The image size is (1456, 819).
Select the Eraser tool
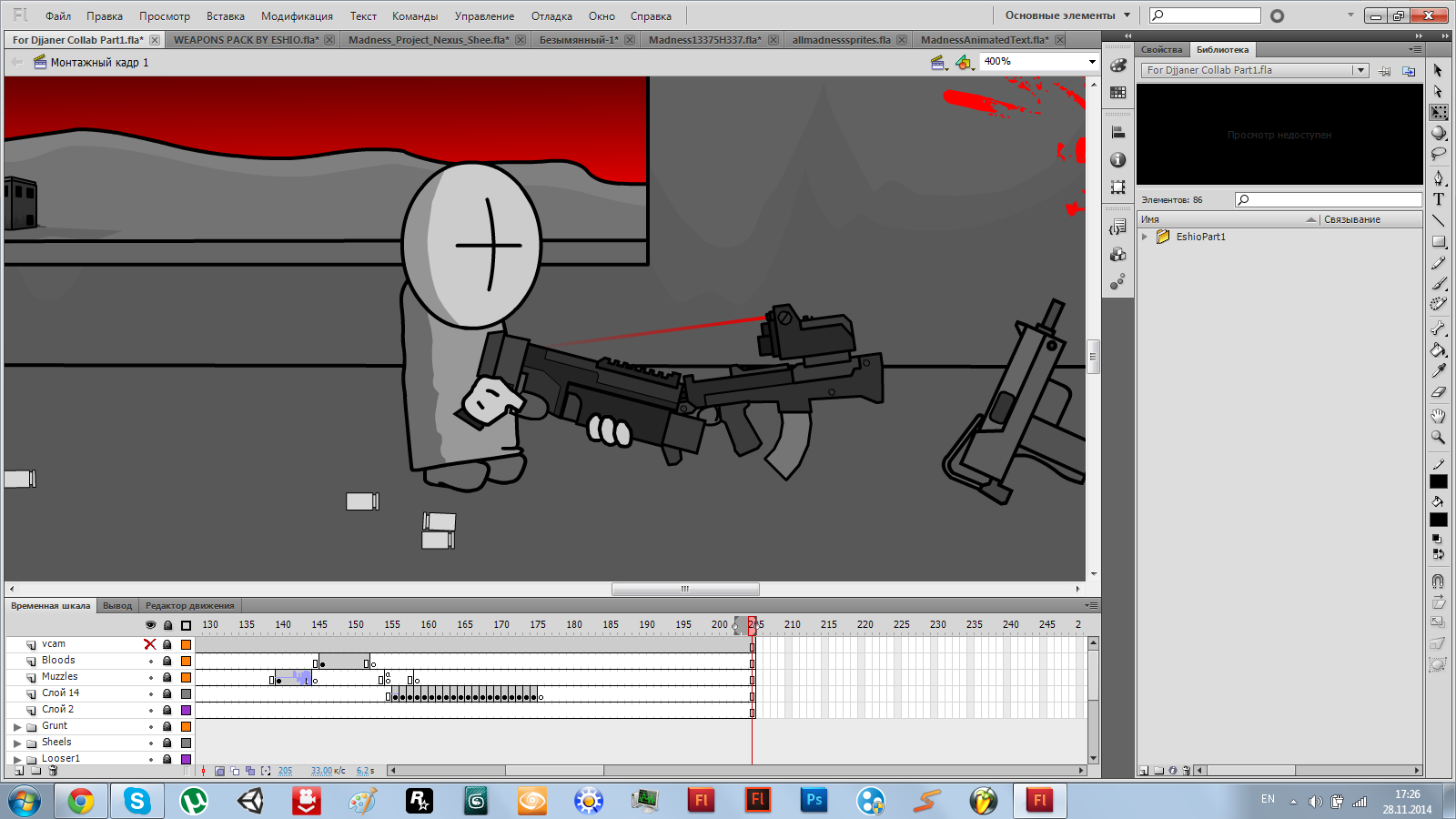(1438, 392)
